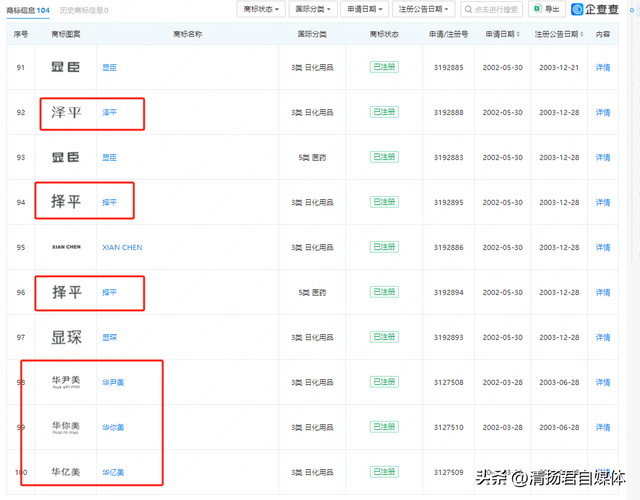Click the trademark search input field

point(491,9)
